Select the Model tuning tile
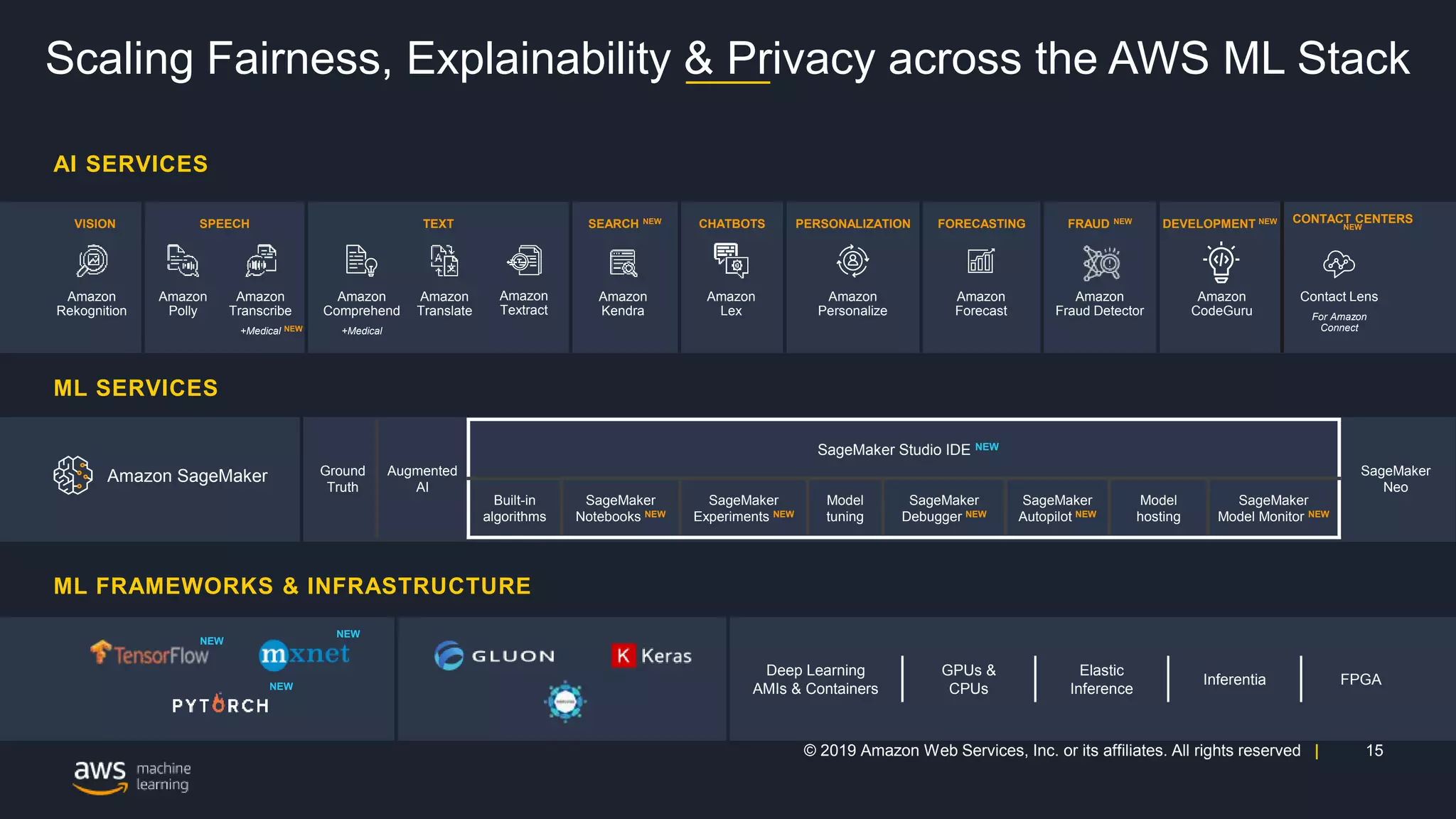Screen dimensions: 1456x819 845,508
